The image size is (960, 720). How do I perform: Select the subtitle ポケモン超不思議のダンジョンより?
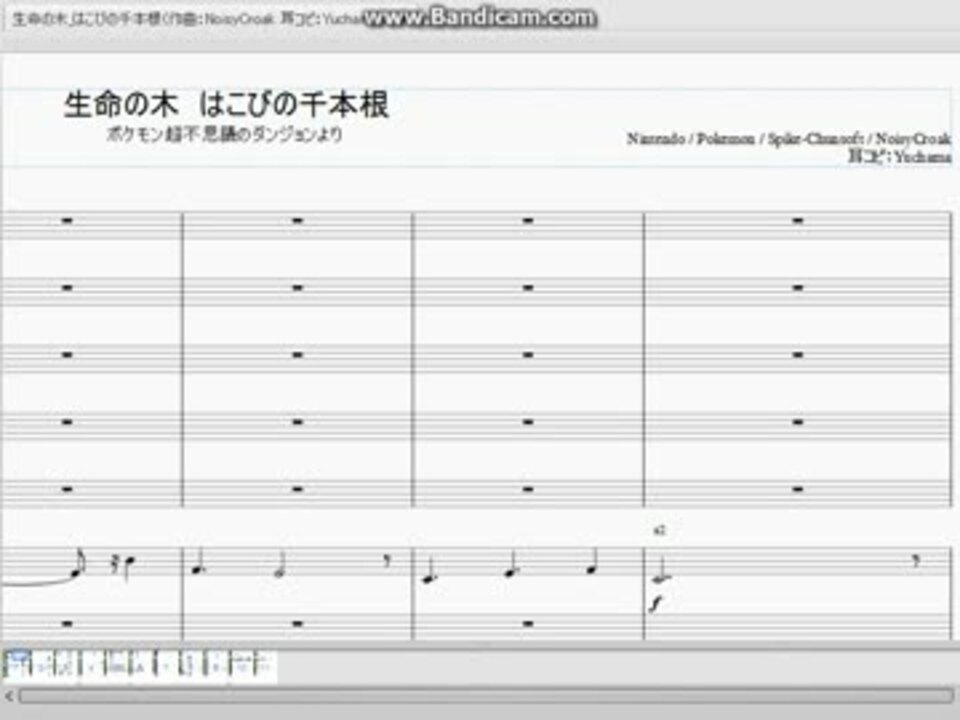[224, 134]
